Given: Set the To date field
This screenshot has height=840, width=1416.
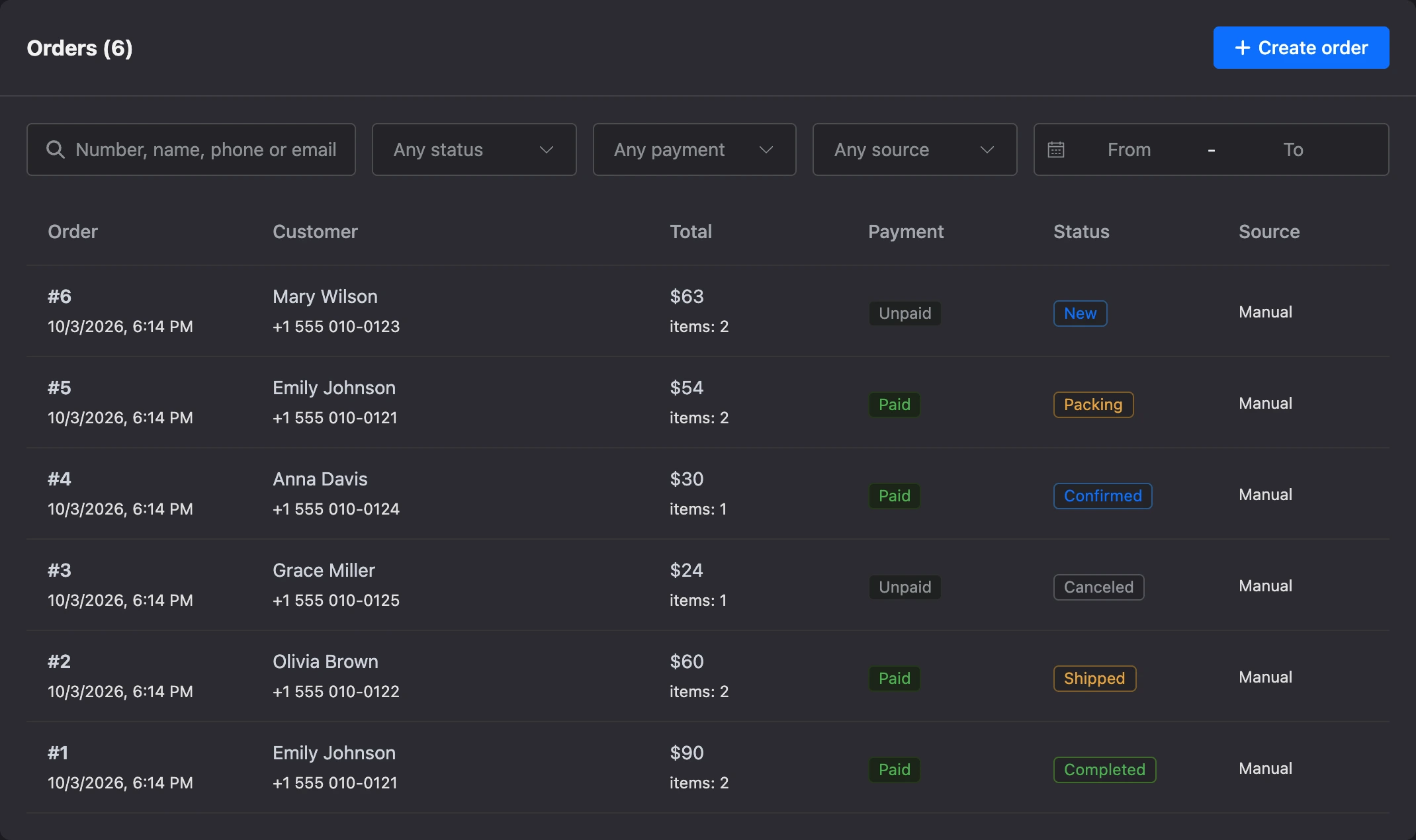Looking at the screenshot, I should 1293,149.
